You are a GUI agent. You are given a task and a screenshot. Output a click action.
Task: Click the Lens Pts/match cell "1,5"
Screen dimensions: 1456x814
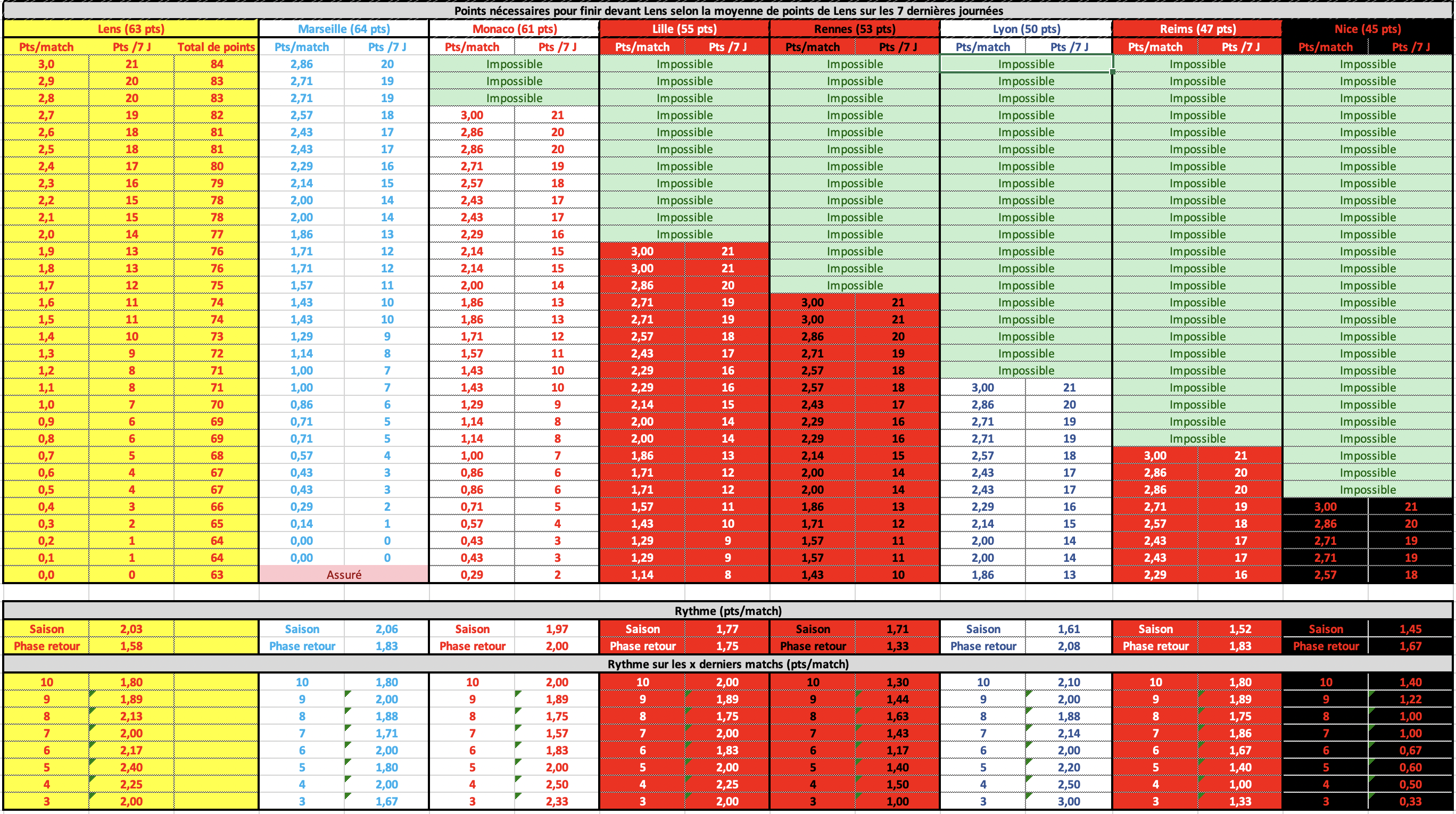[x=46, y=320]
